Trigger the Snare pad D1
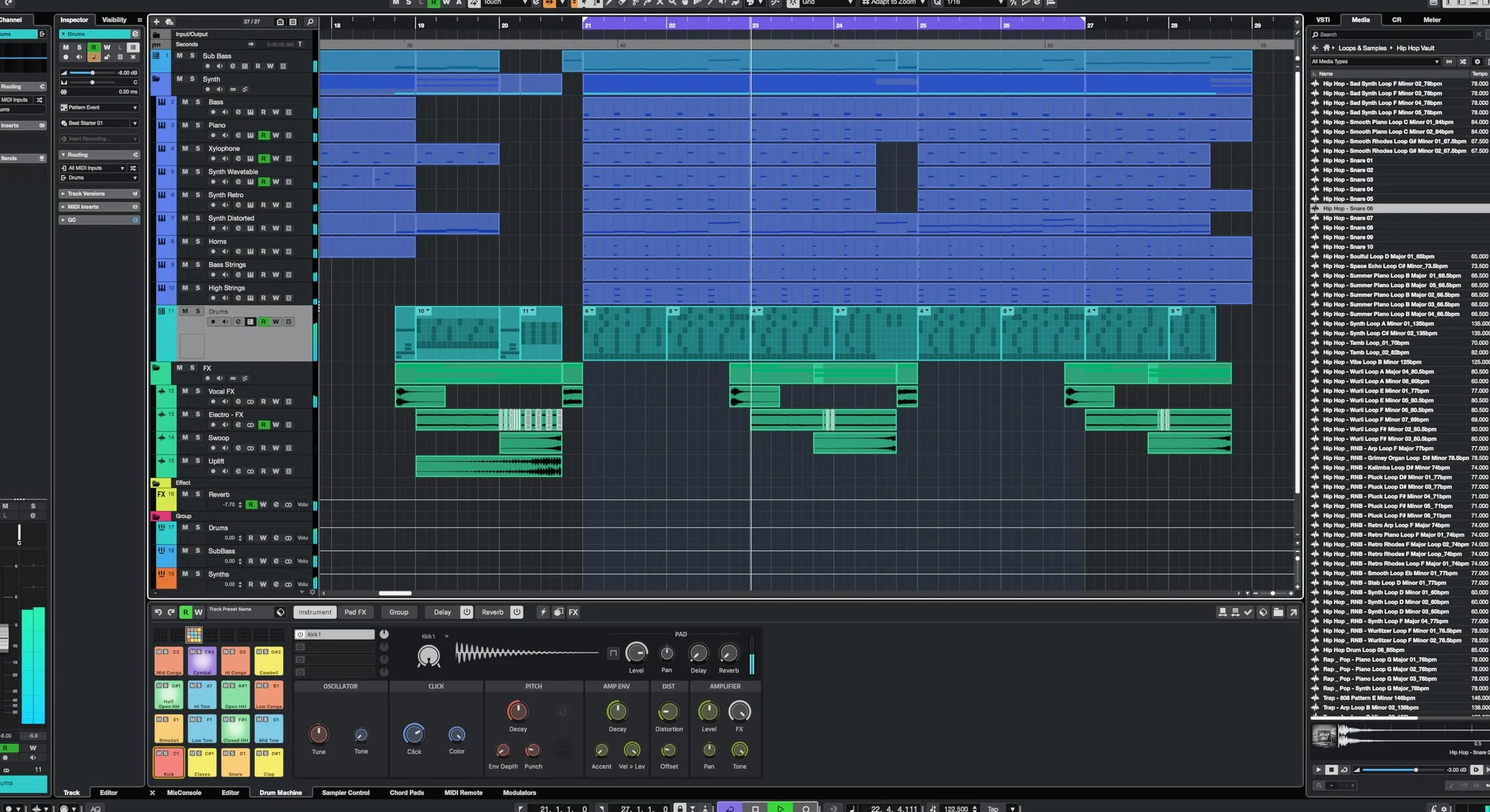This screenshot has height=812, width=1490. click(235, 763)
